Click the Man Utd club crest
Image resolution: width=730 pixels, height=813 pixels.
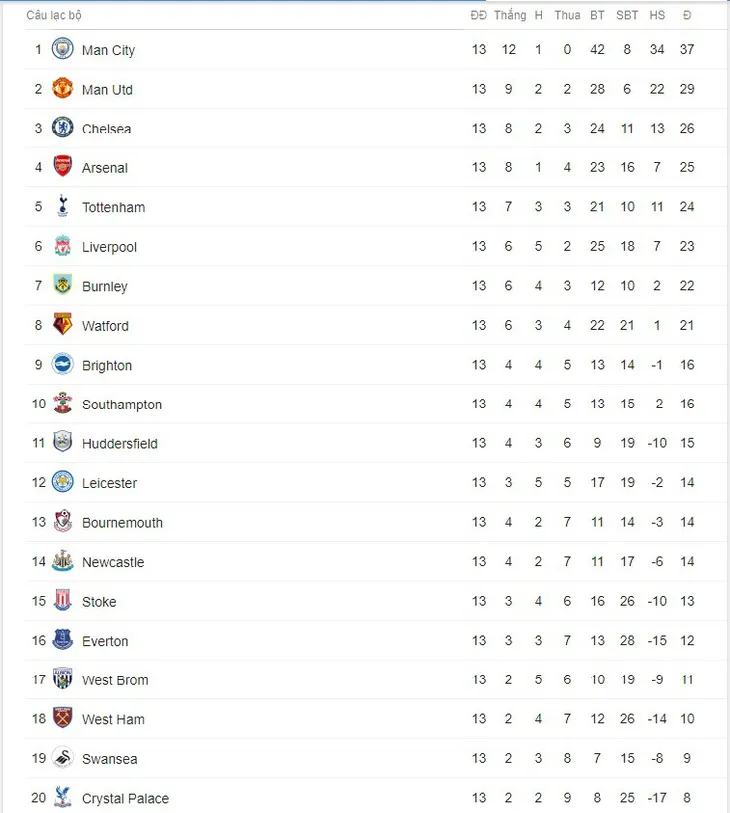pos(63,88)
